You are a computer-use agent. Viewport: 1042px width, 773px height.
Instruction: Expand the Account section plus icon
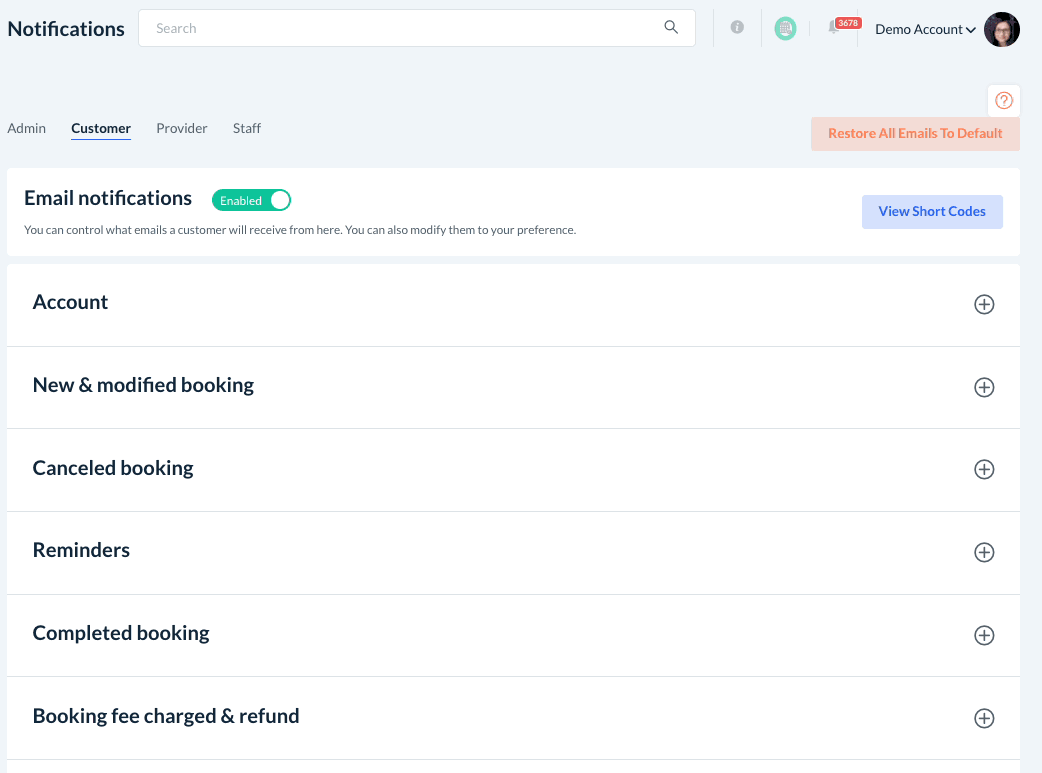coord(984,304)
